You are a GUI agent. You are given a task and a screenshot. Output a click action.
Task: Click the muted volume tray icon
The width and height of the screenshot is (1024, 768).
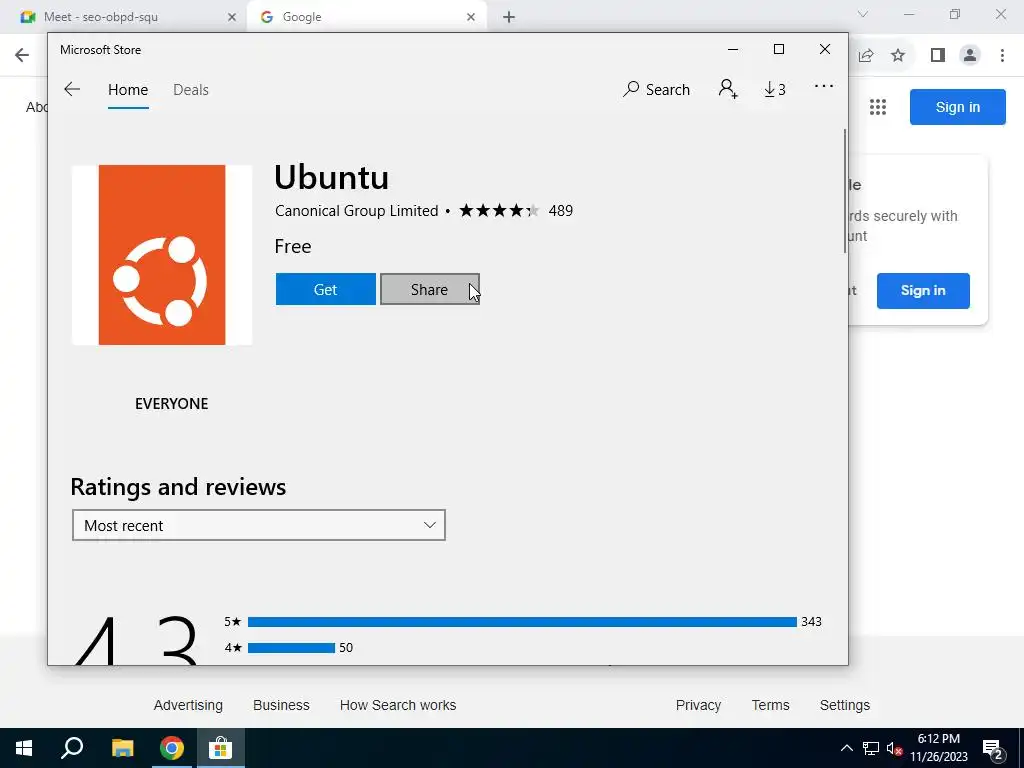895,748
